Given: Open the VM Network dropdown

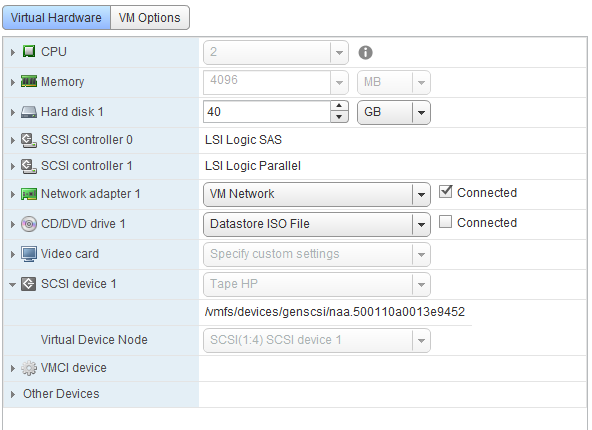Looking at the screenshot, I should point(316,194).
